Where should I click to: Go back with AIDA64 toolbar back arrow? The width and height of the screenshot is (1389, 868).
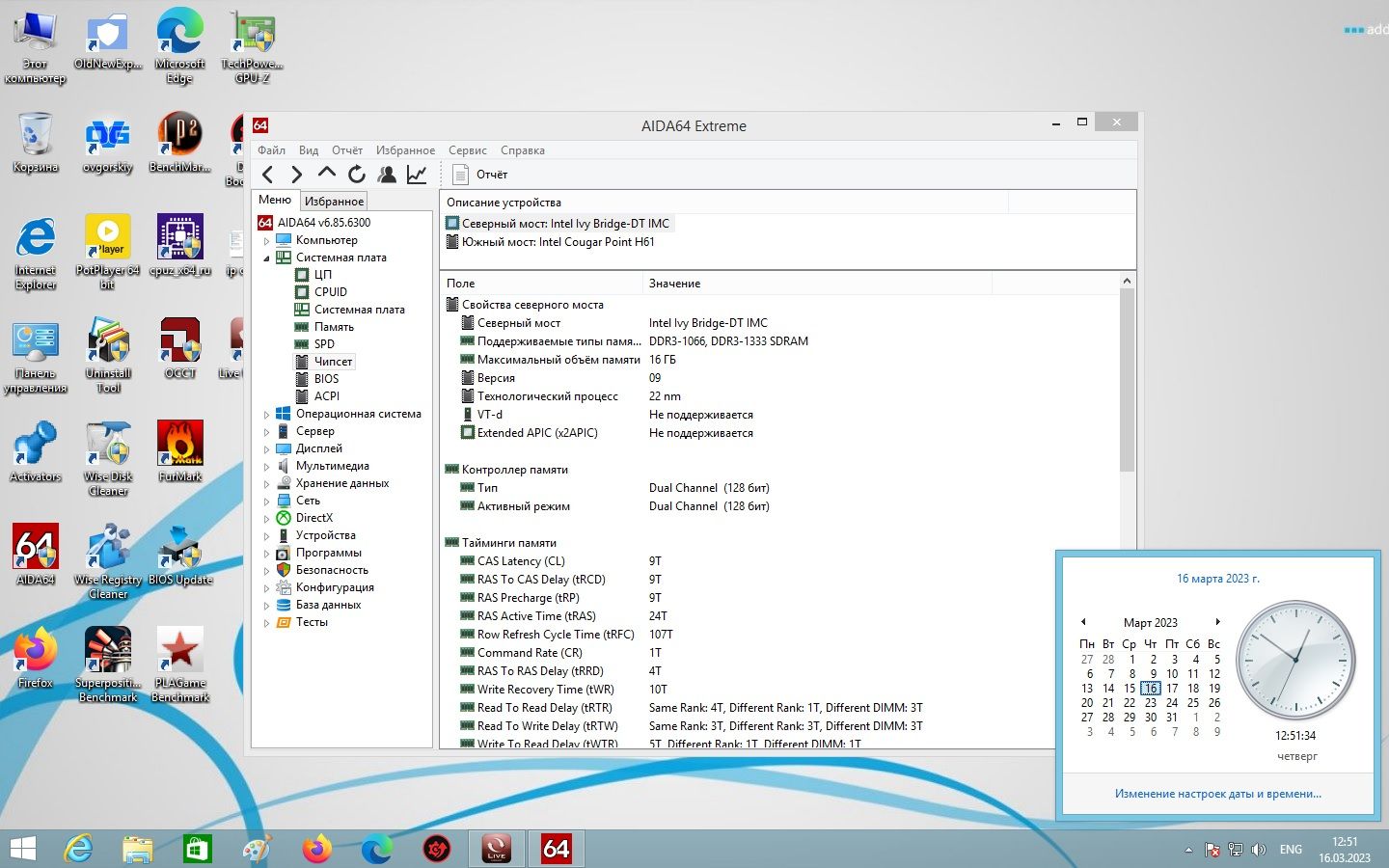tap(268, 175)
